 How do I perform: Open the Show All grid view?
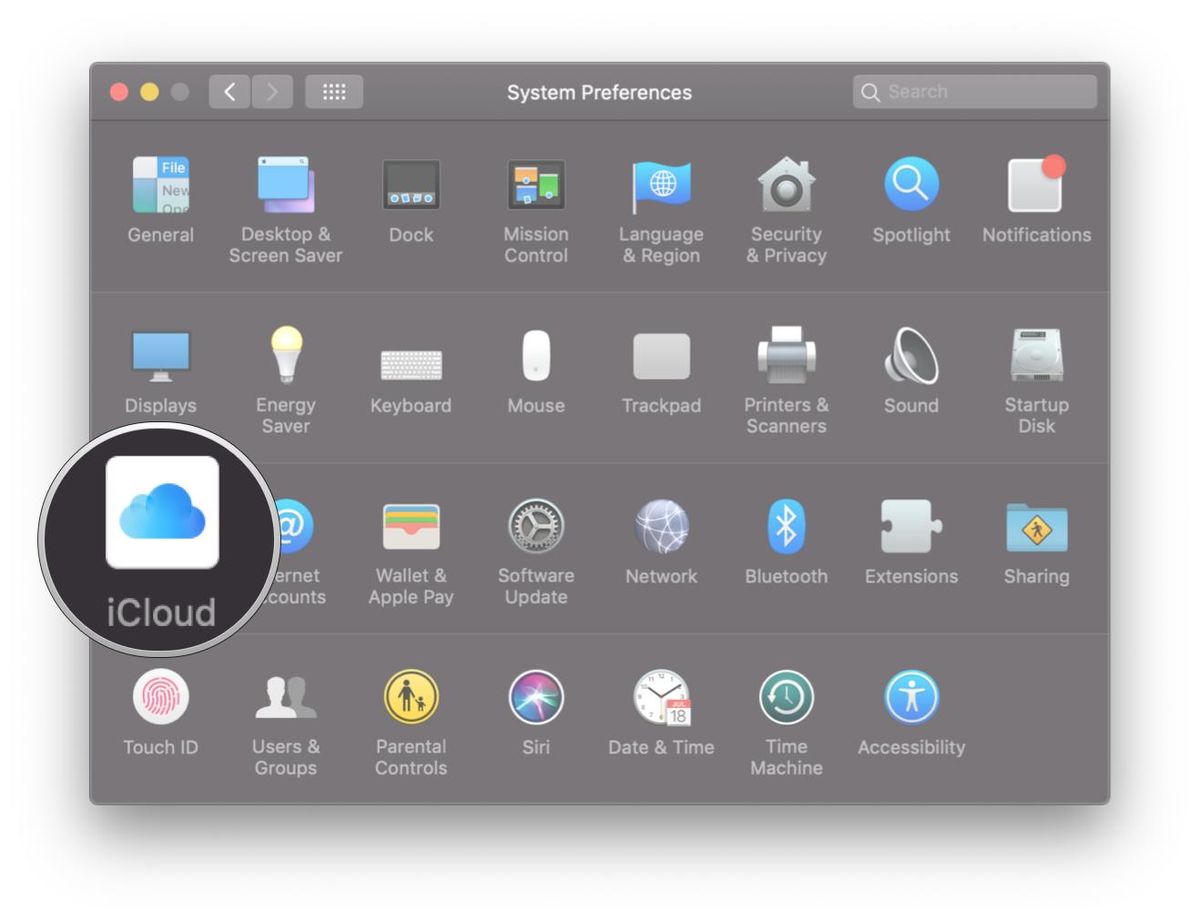click(x=334, y=91)
